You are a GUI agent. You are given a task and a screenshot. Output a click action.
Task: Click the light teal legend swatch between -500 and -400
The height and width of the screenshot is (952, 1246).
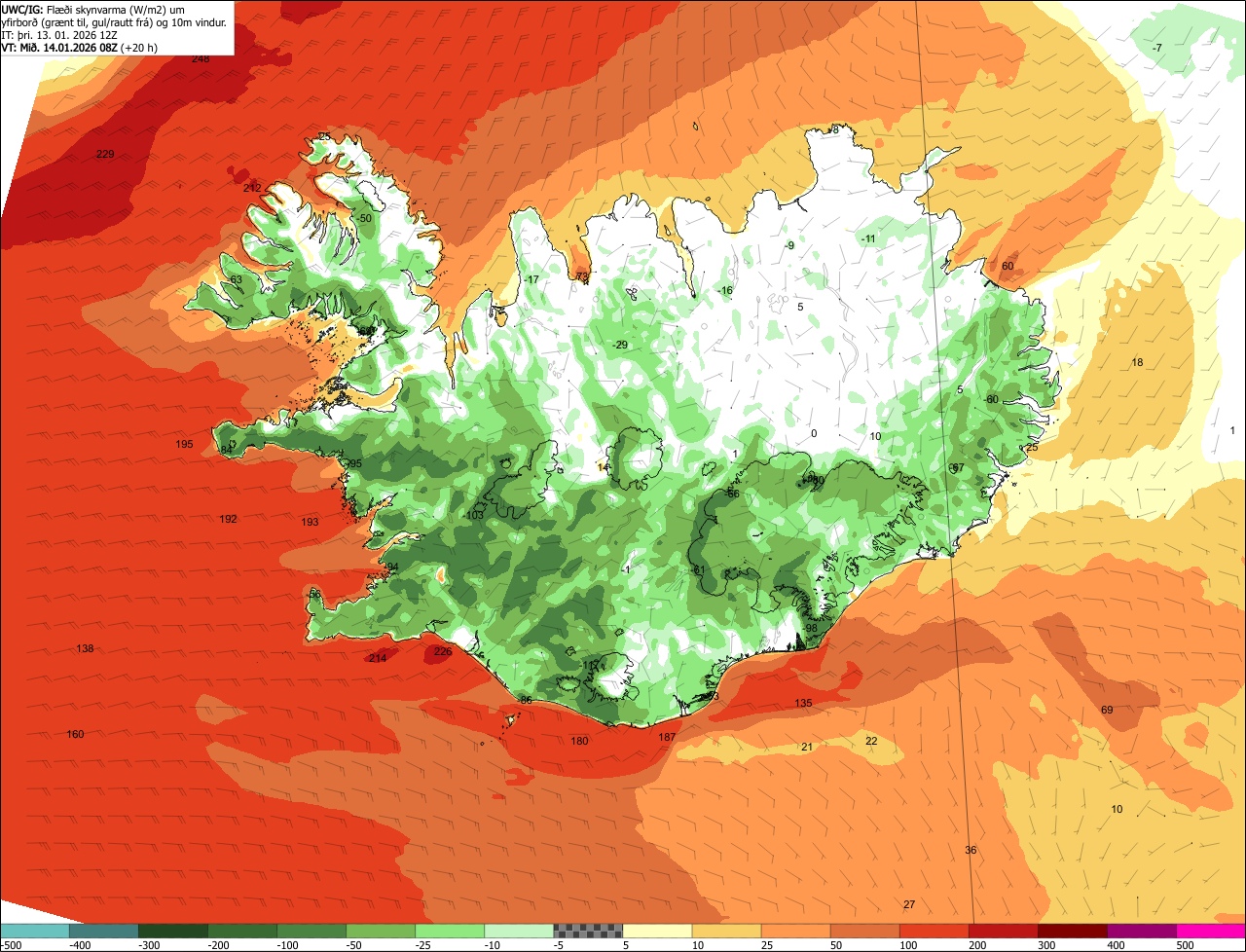point(36,931)
